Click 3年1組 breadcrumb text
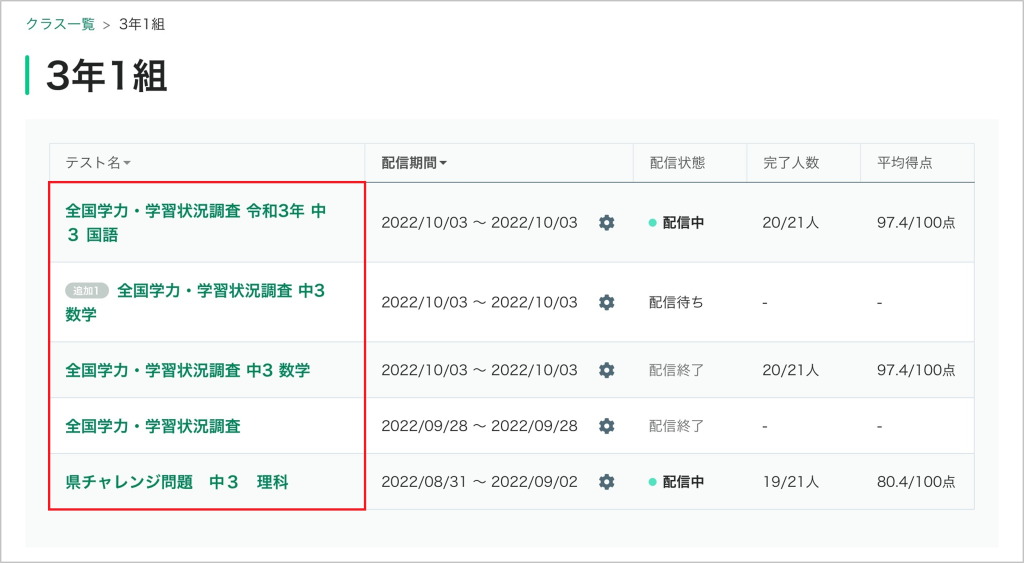This screenshot has height=563, width=1024. coord(142,24)
